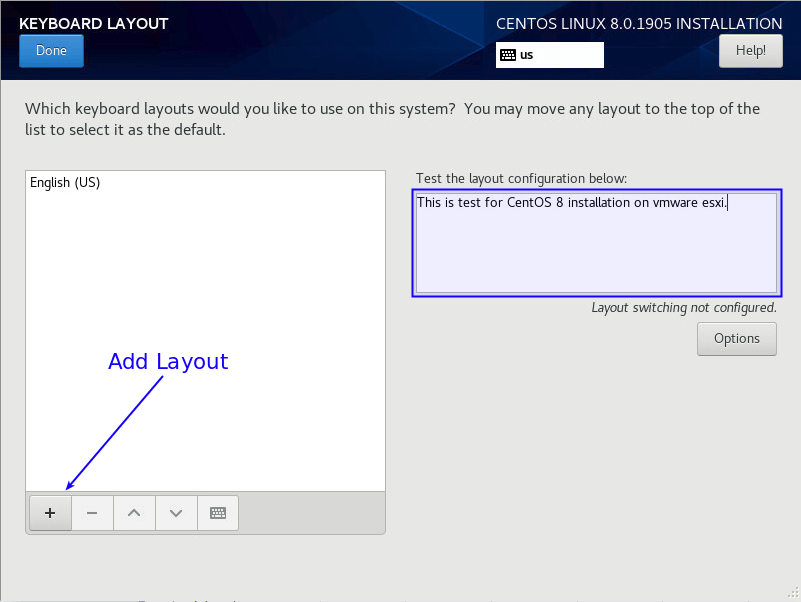Preview keyboard layout via keyboard icon button
This screenshot has height=602, width=801.
point(218,513)
